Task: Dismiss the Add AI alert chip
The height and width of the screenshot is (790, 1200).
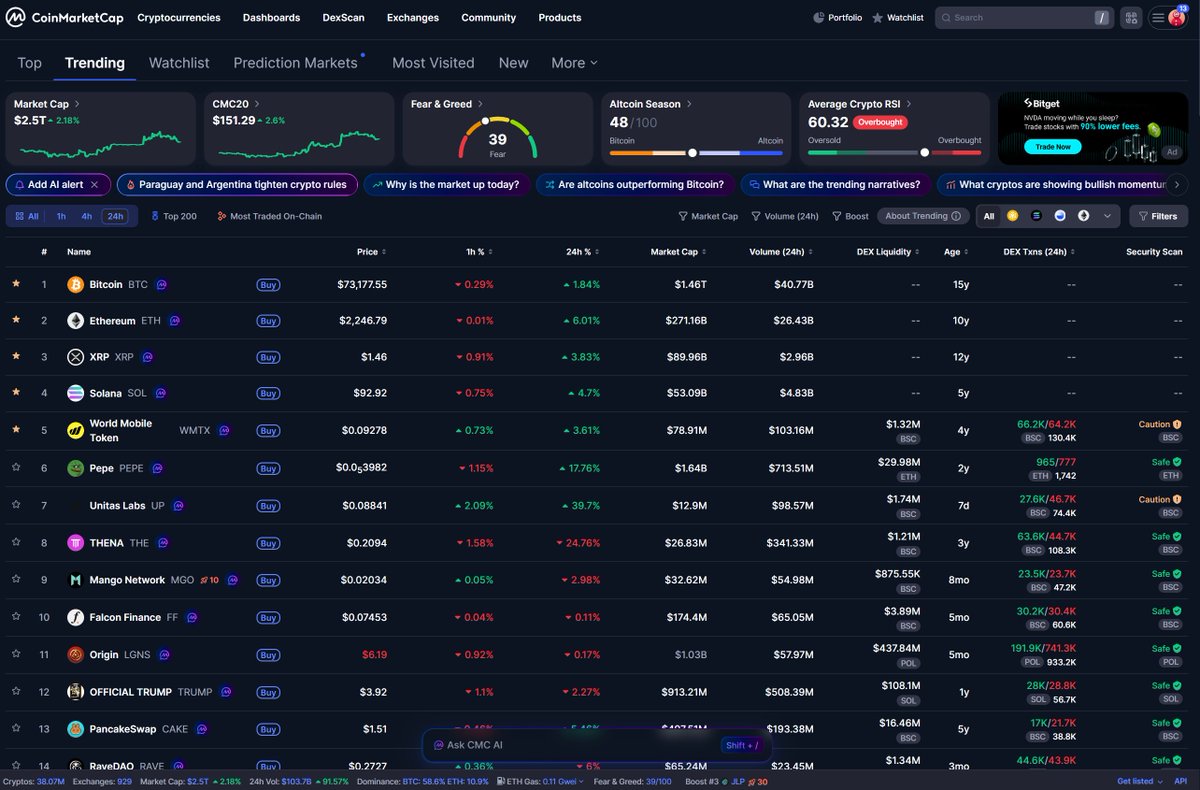Action: (95, 185)
